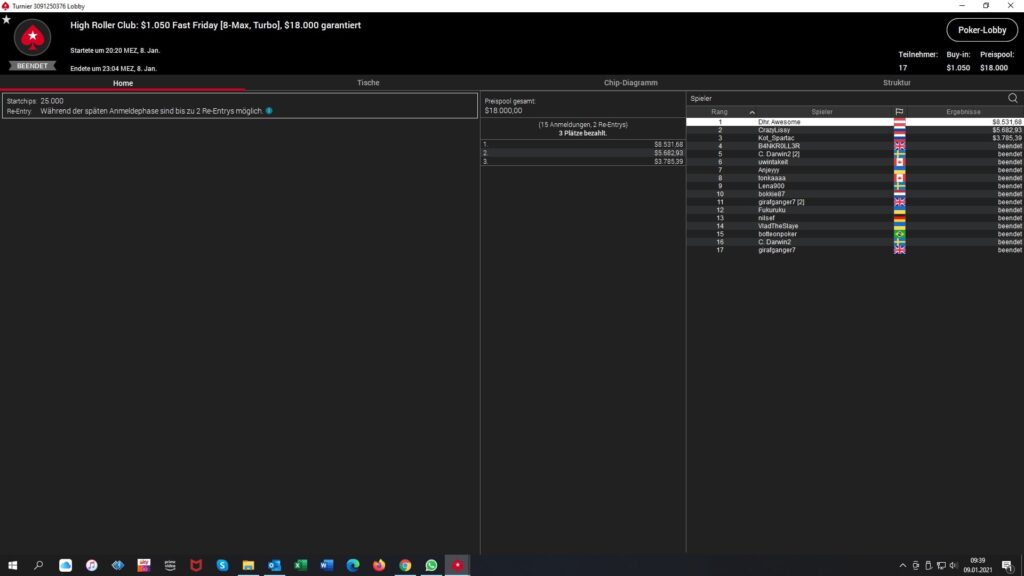Open the Struktur tab
The image size is (1024, 576).
(x=897, y=83)
